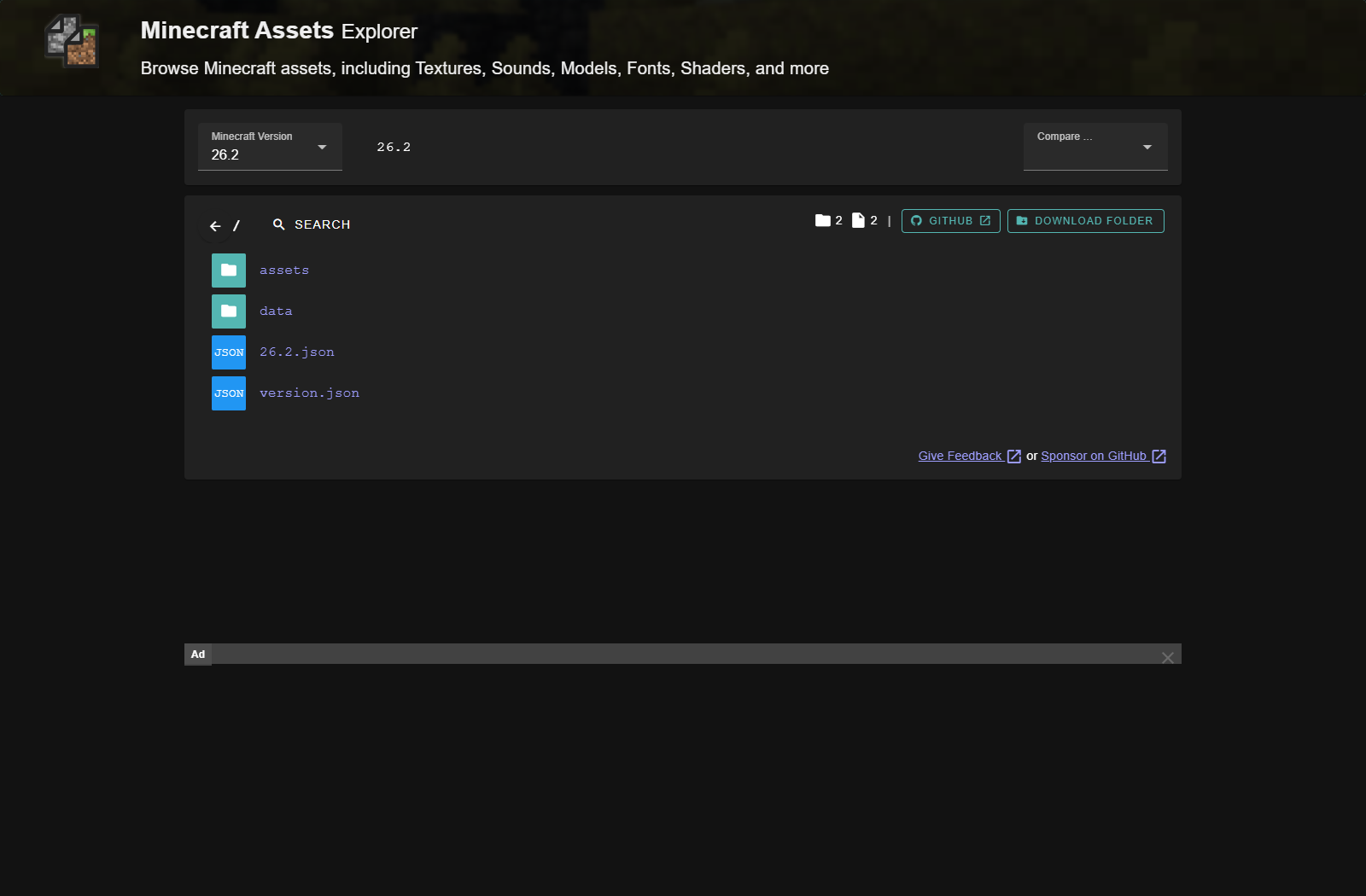Open the version.json file name
Viewport: 1366px width, 896px height.
[x=309, y=393]
